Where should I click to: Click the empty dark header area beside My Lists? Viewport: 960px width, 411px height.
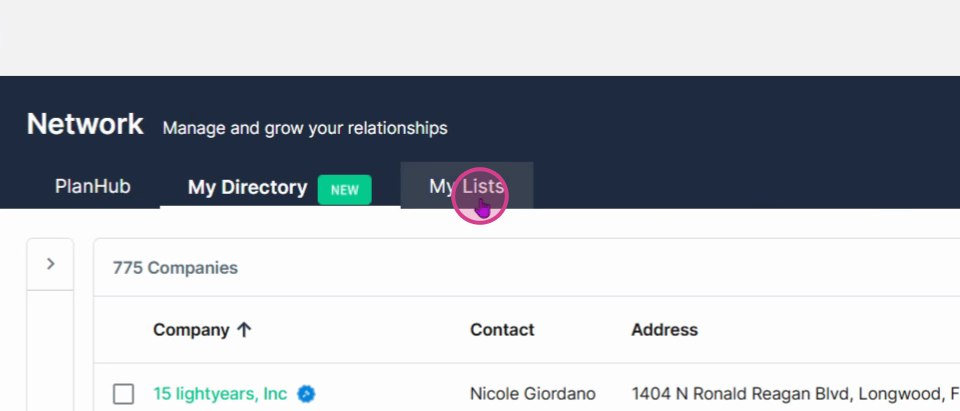click(x=735, y=184)
